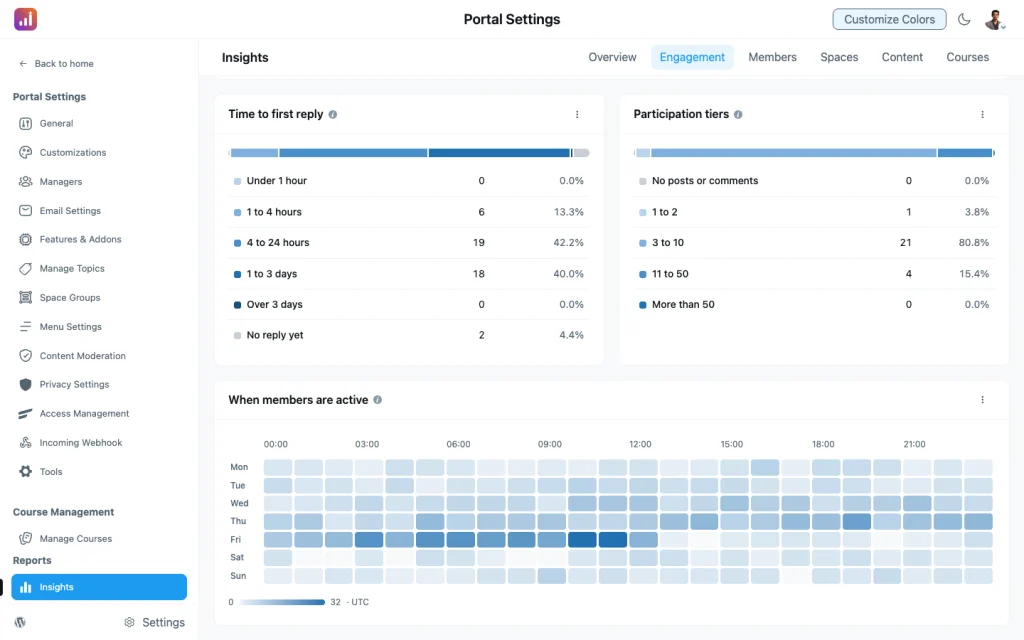The height and width of the screenshot is (640, 1024).
Task: Click the Insights bar chart icon
Action: pos(25,587)
